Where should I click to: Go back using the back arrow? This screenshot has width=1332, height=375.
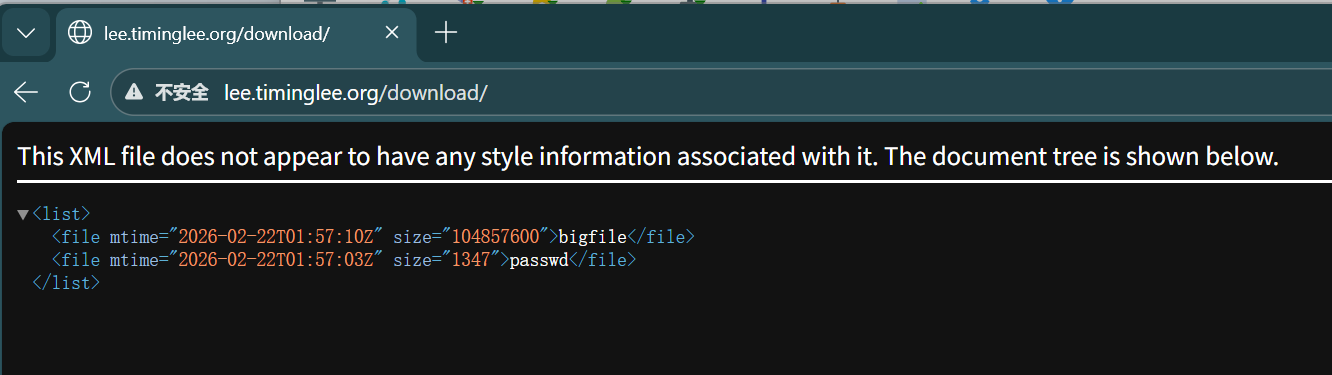click(26, 93)
